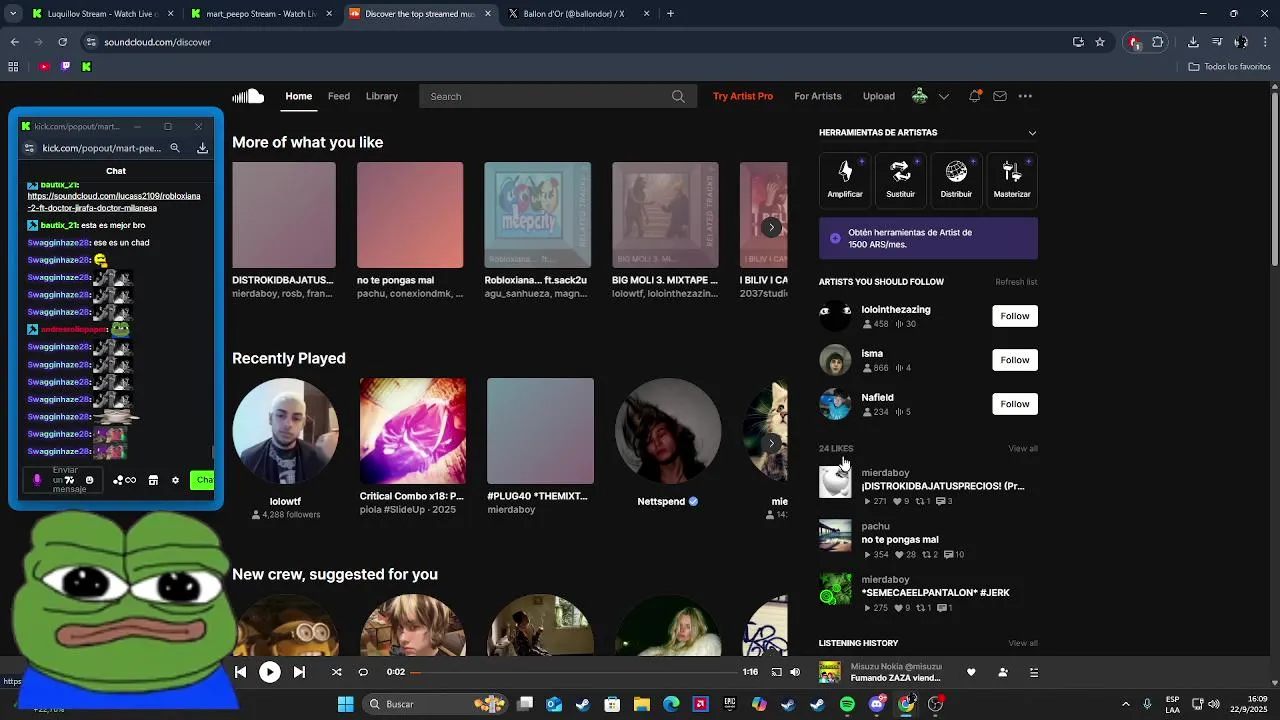1280x720 pixels.
Task: Open the Feed tab
Action: [339, 96]
